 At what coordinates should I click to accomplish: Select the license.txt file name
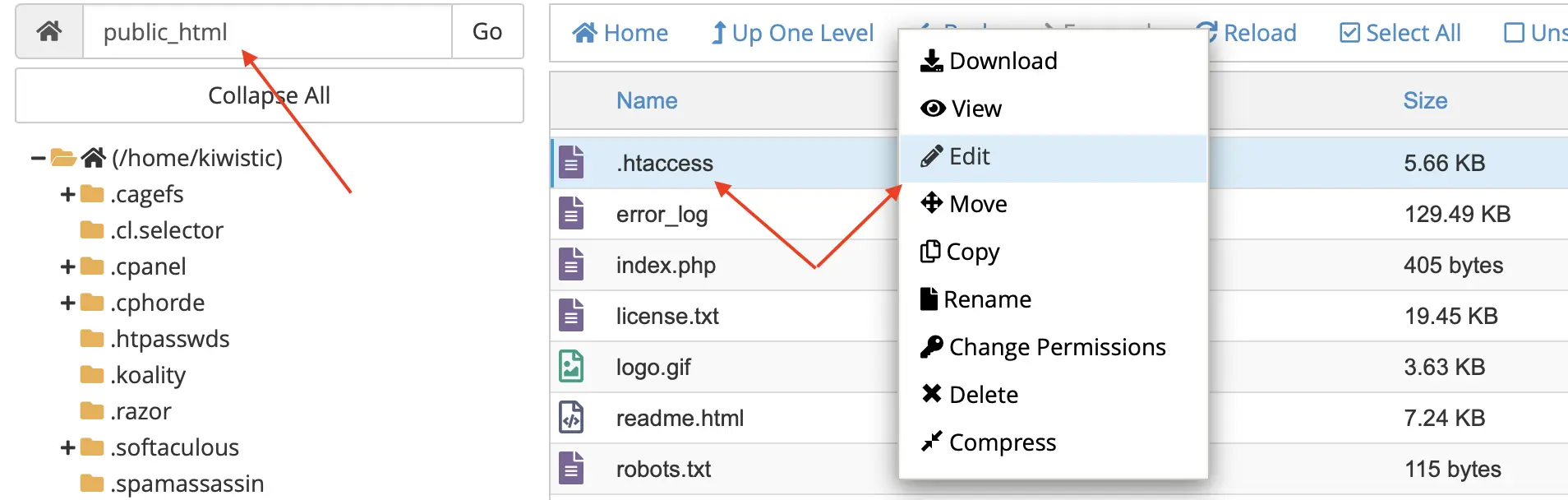pyautogui.click(x=667, y=316)
